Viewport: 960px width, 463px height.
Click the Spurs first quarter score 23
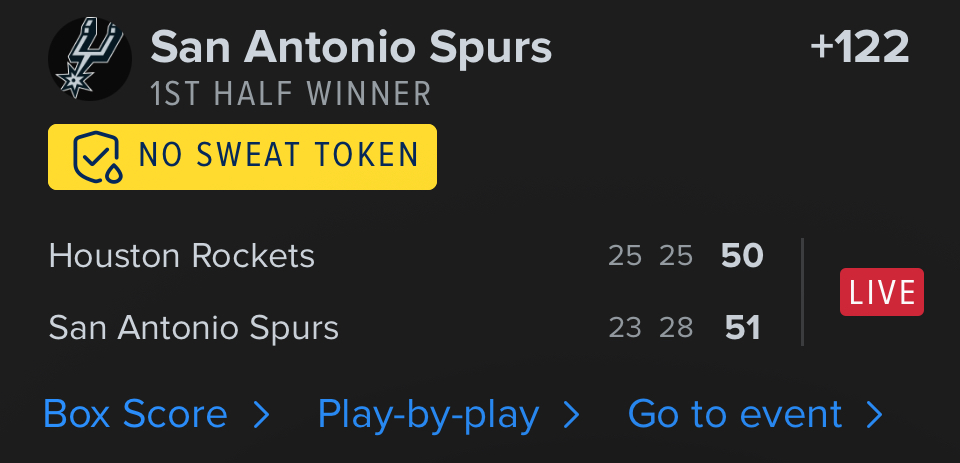tap(625, 327)
